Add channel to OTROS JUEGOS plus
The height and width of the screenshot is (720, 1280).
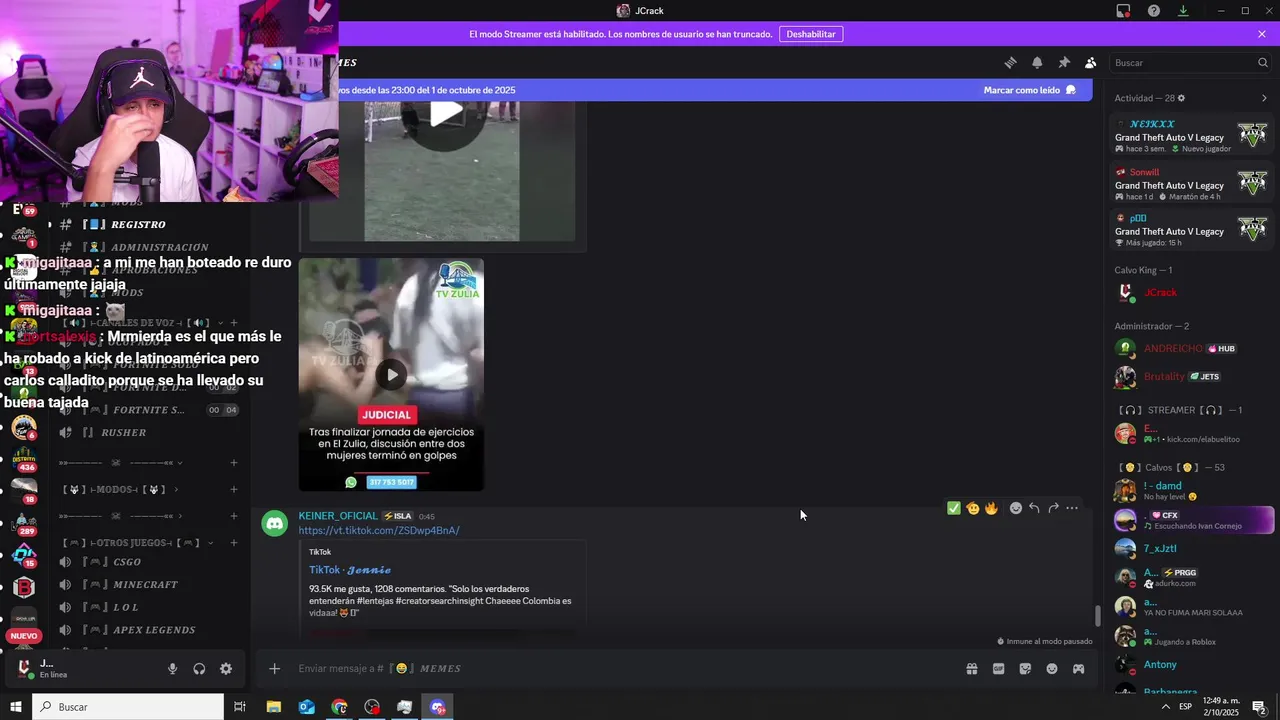233,542
